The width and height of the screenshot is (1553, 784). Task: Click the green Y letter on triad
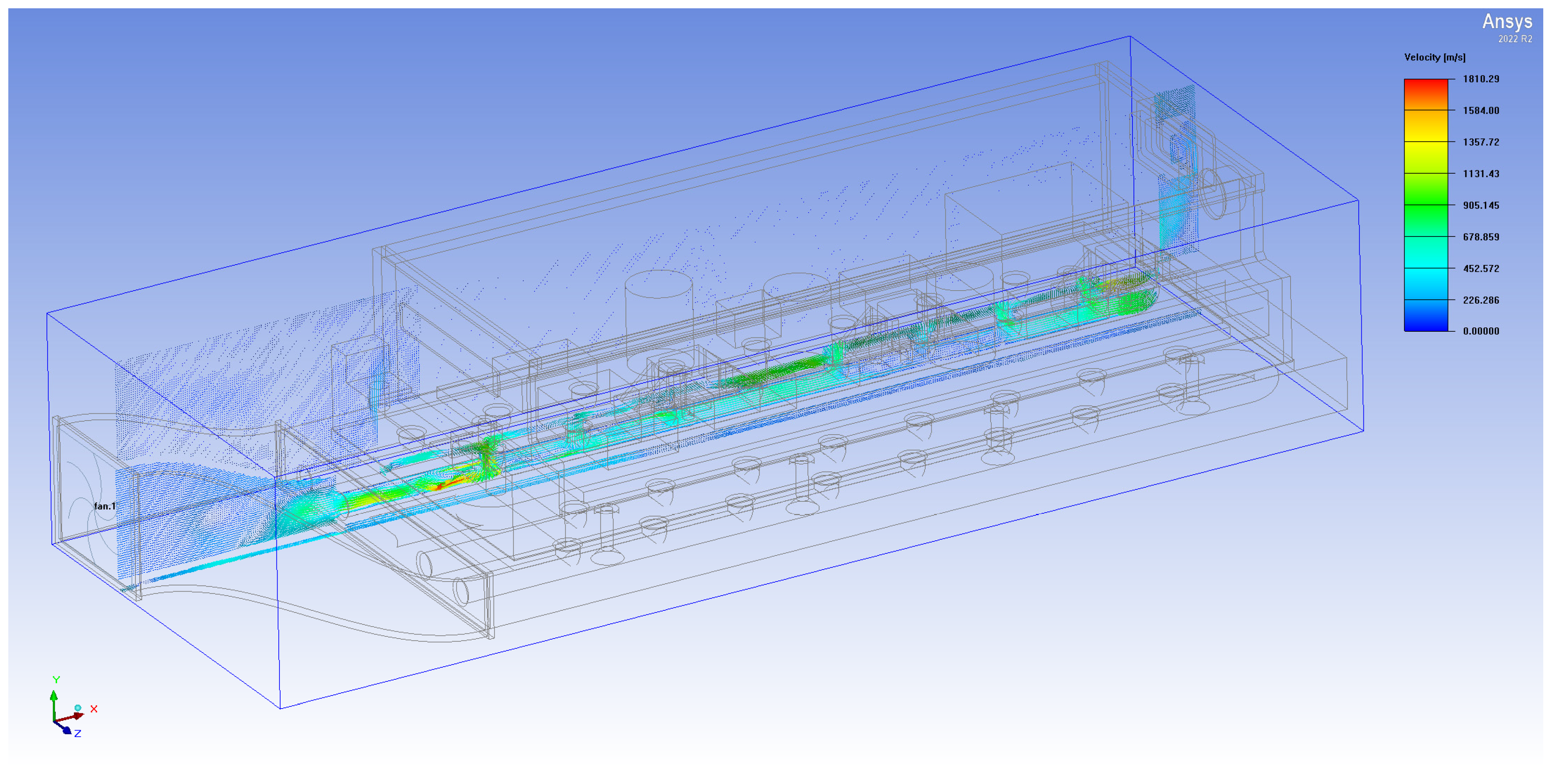[56, 680]
